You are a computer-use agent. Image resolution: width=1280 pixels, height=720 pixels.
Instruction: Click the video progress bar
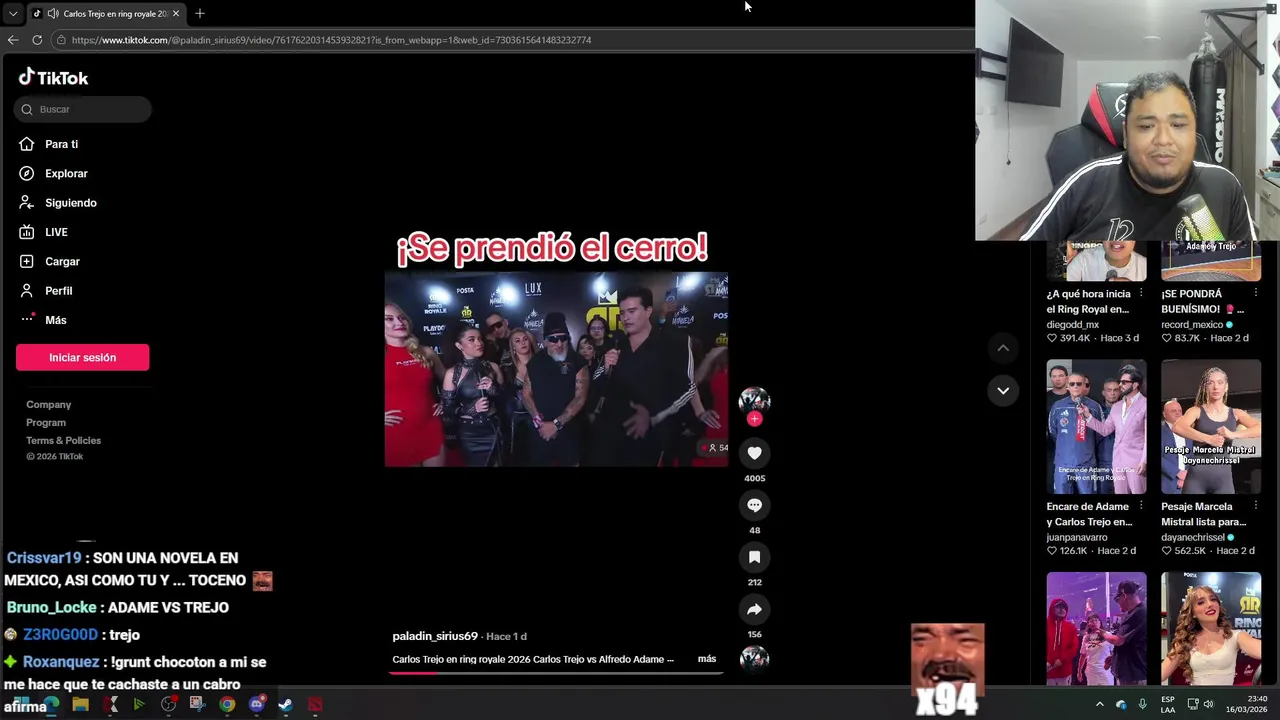pyautogui.click(x=556, y=672)
